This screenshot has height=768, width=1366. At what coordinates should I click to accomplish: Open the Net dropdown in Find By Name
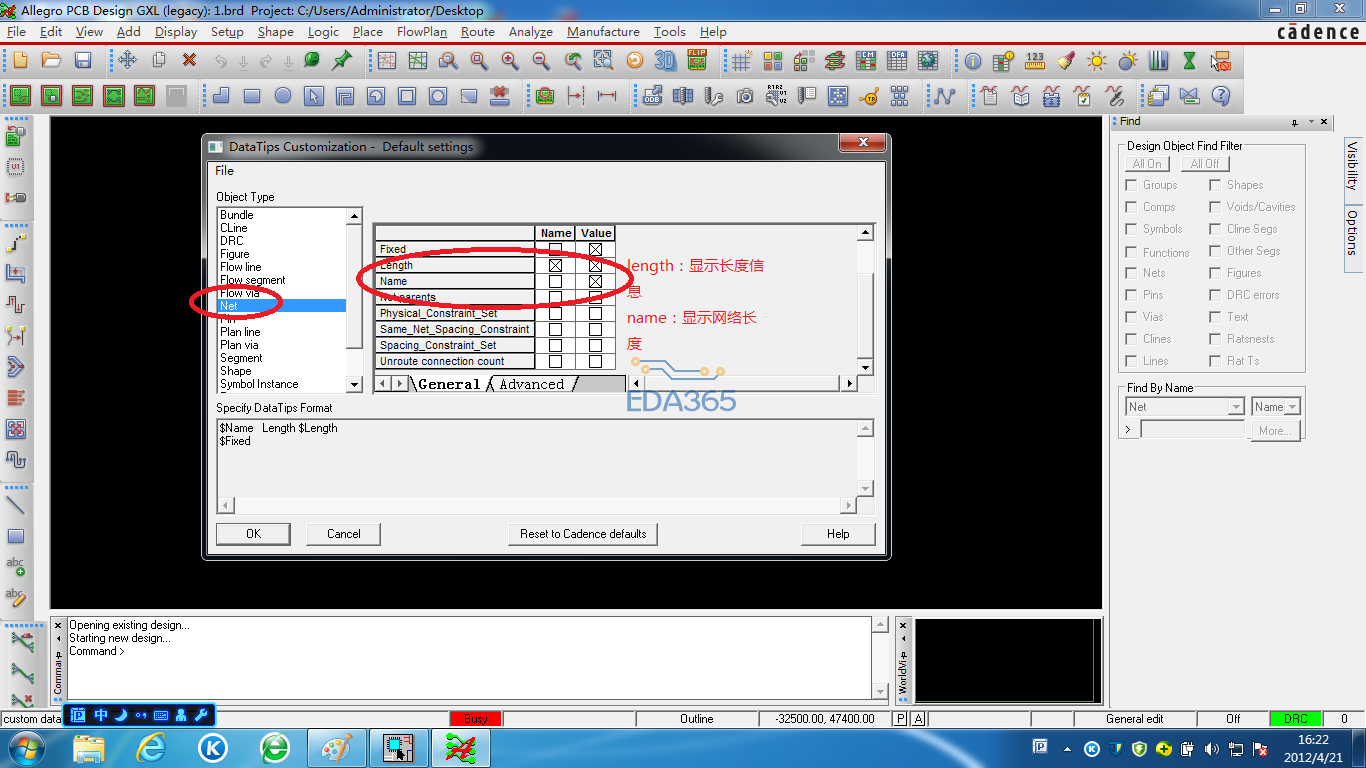click(x=1236, y=407)
